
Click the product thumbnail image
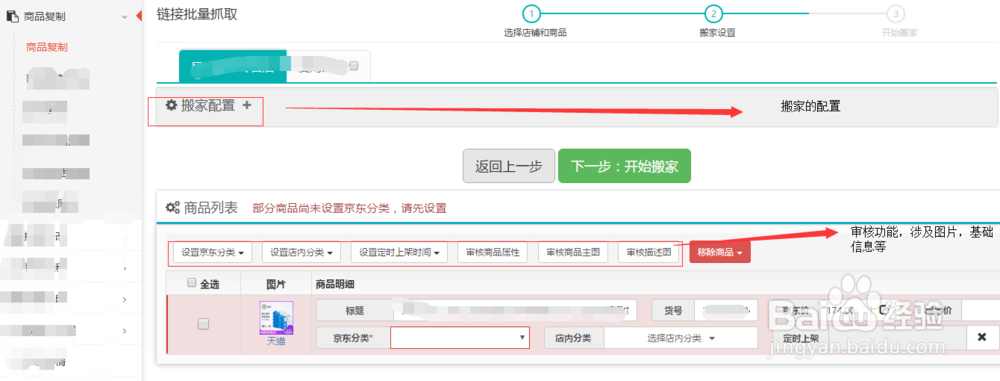276,318
